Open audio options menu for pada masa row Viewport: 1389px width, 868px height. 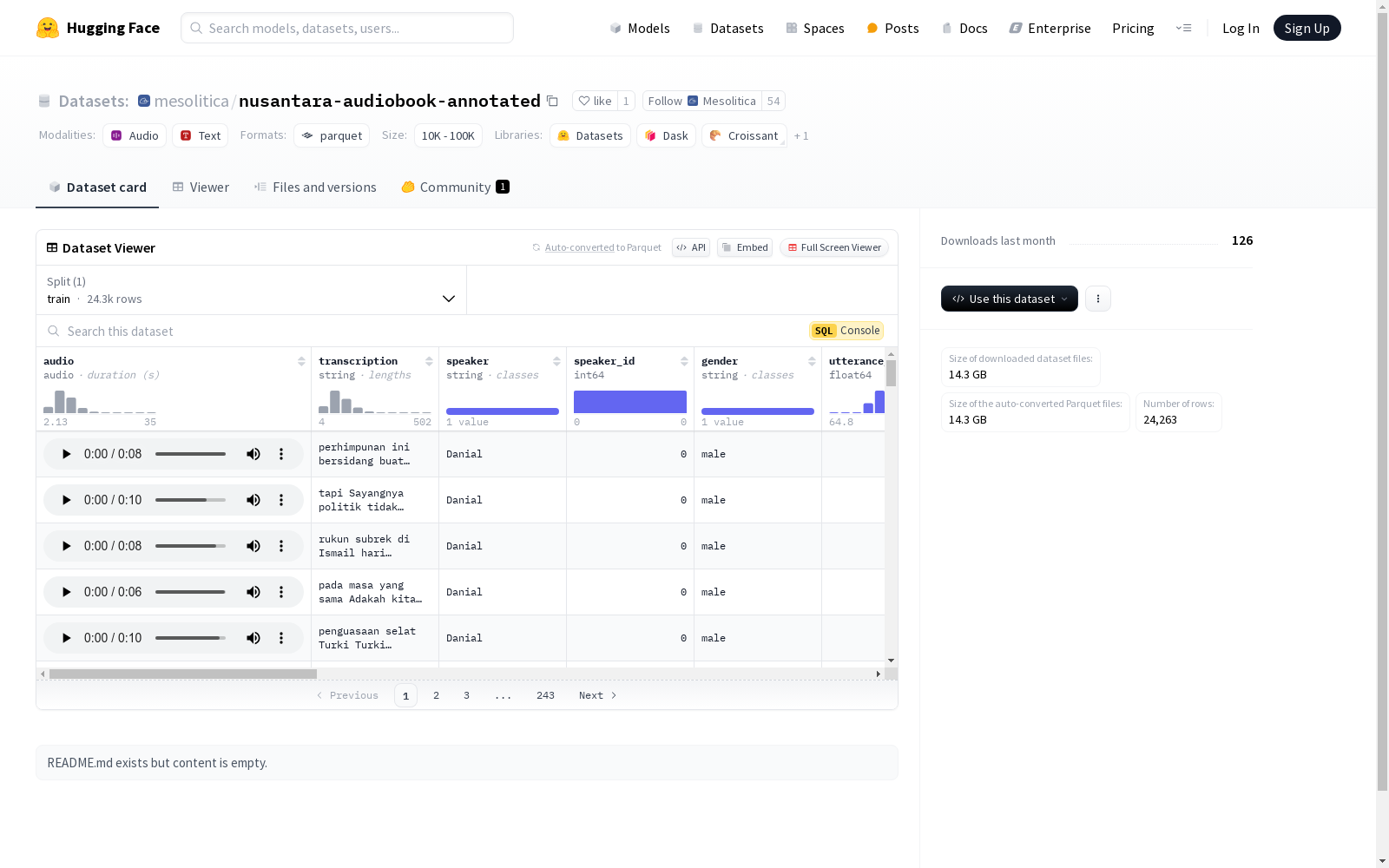281,592
